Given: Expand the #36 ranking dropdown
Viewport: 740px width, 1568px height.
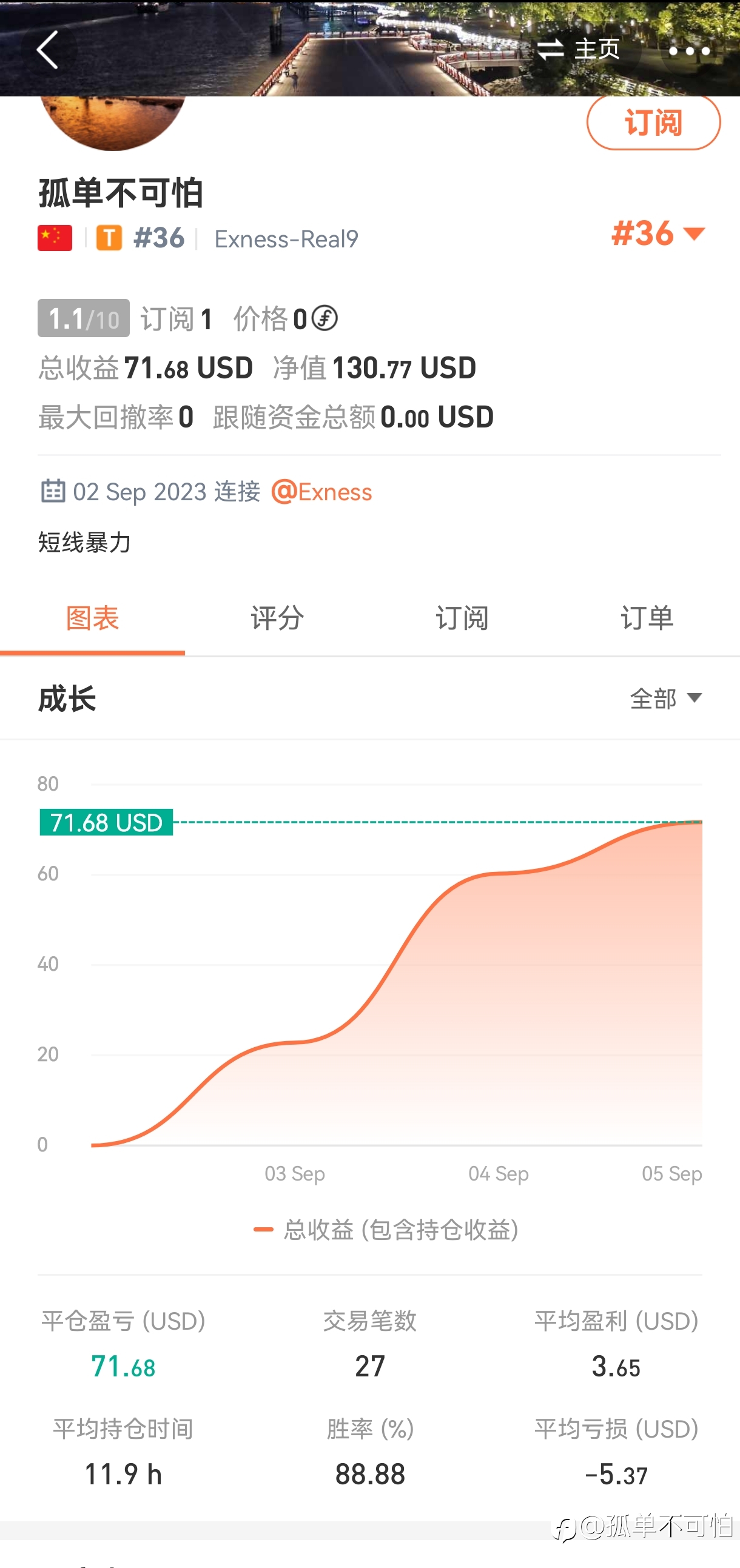Looking at the screenshot, I should click(x=658, y=233).
